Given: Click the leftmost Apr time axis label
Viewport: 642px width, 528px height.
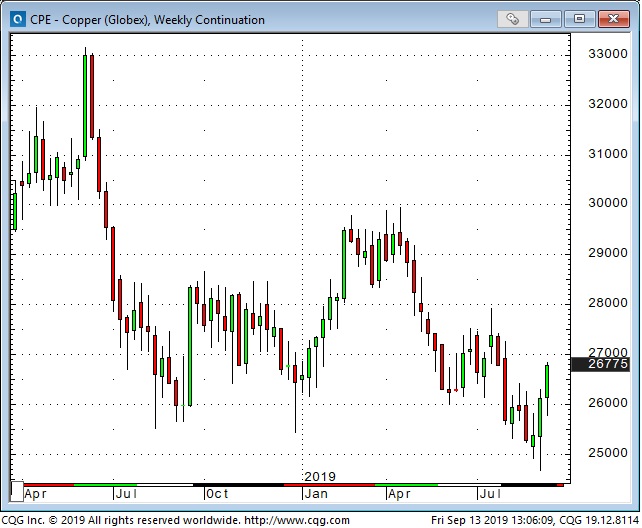Looking at the screenshot, I should [x=35, y=494].
